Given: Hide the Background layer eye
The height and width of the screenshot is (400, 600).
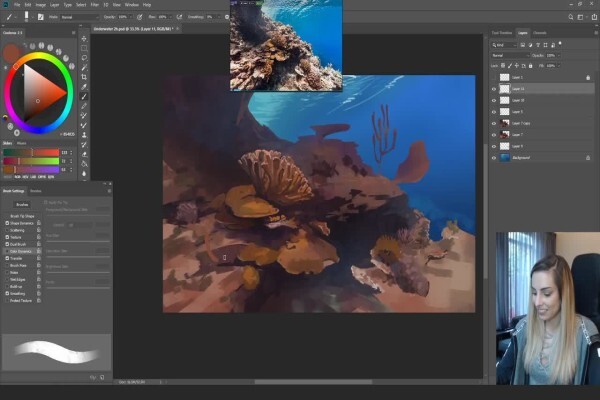Looking at the screenshot, I should point(494,158).
